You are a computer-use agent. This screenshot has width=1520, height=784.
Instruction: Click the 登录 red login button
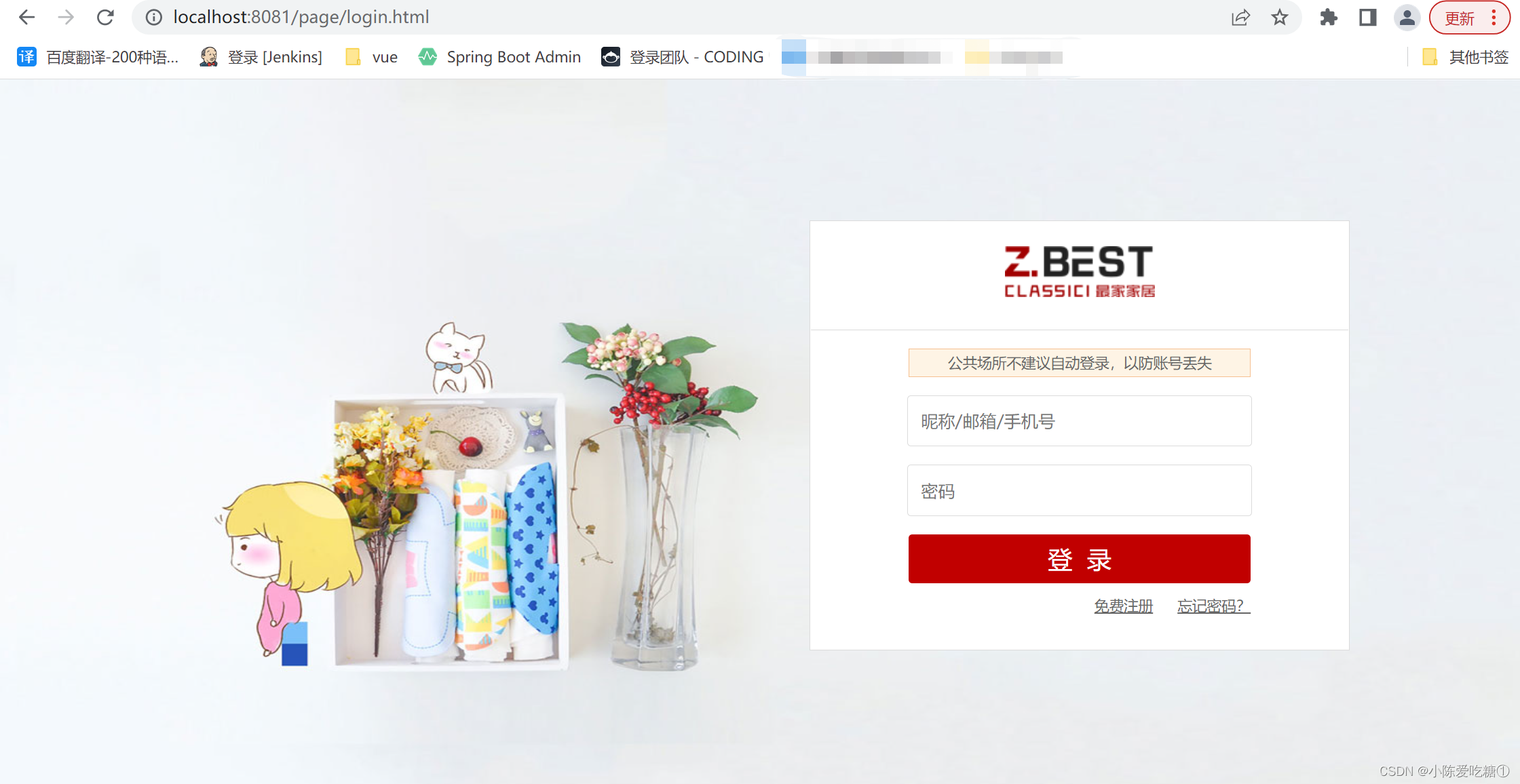(x=1080, y=558)
